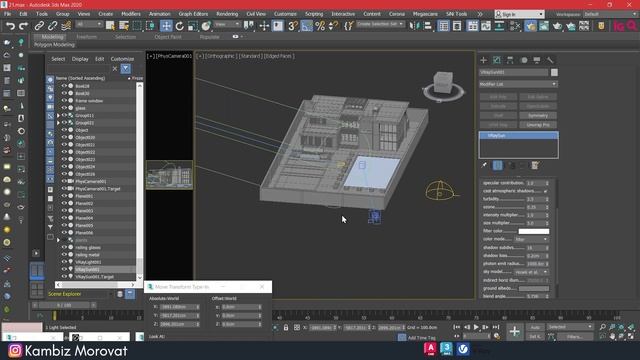Image resolution: width=640 pixels, height=360 pixels.
Task: Switch to the Freeform ribbon tab
Action: (x=87, y=37)
